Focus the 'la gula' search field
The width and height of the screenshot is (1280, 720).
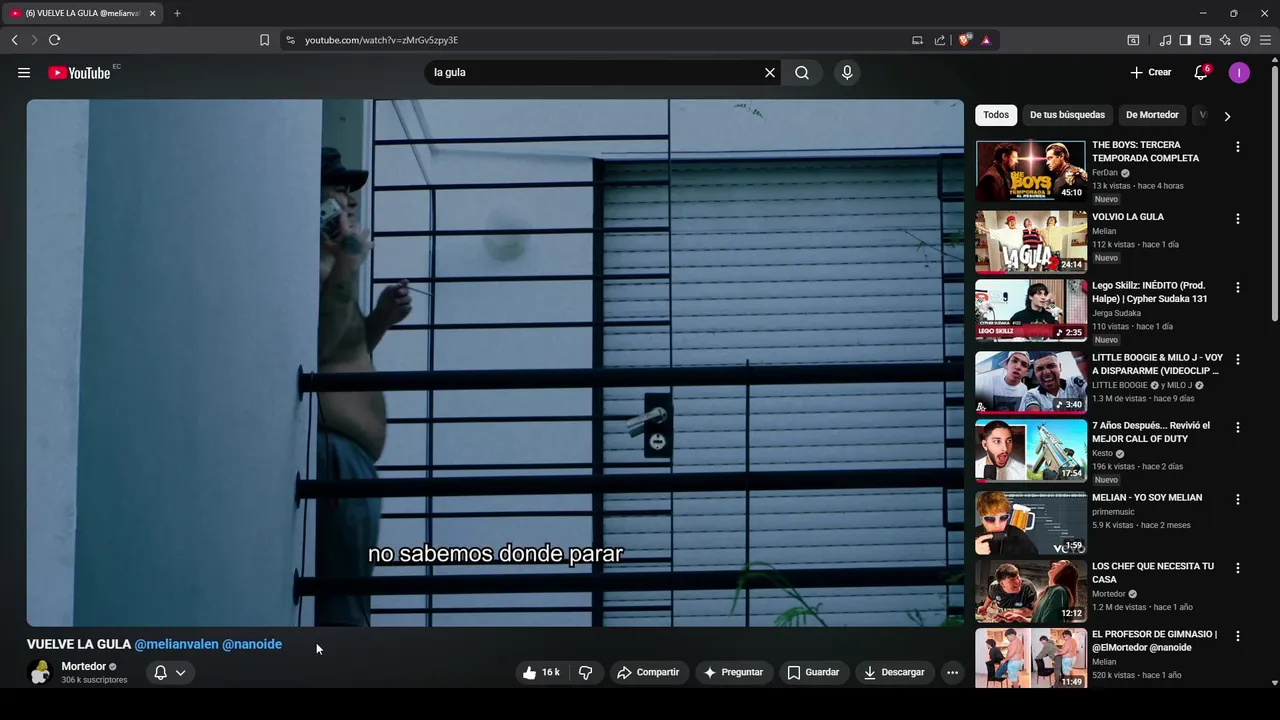(595, 72)
